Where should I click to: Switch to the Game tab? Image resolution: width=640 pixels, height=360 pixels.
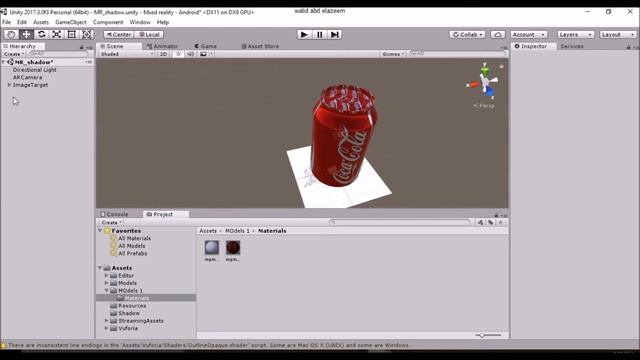(x=205, y=46)
